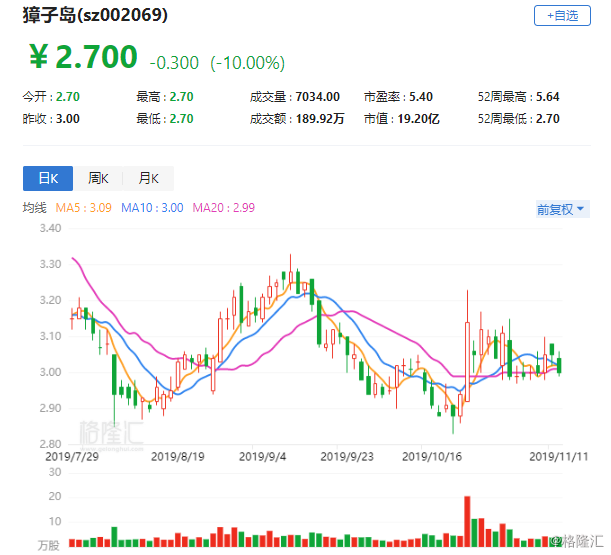Click the MA10 : 3.00 indicator label
This screenshot has height=555, width=611.
tap(152, 208)
